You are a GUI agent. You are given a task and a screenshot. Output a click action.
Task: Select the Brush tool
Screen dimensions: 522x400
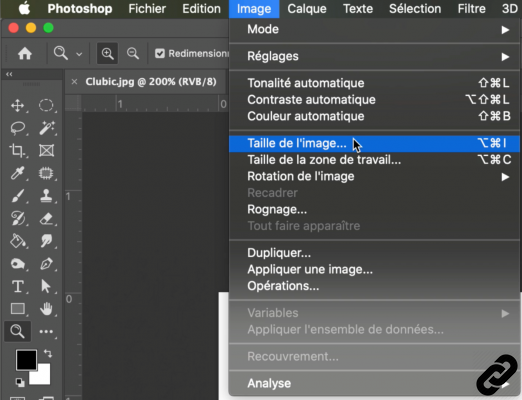pos(17,196)
